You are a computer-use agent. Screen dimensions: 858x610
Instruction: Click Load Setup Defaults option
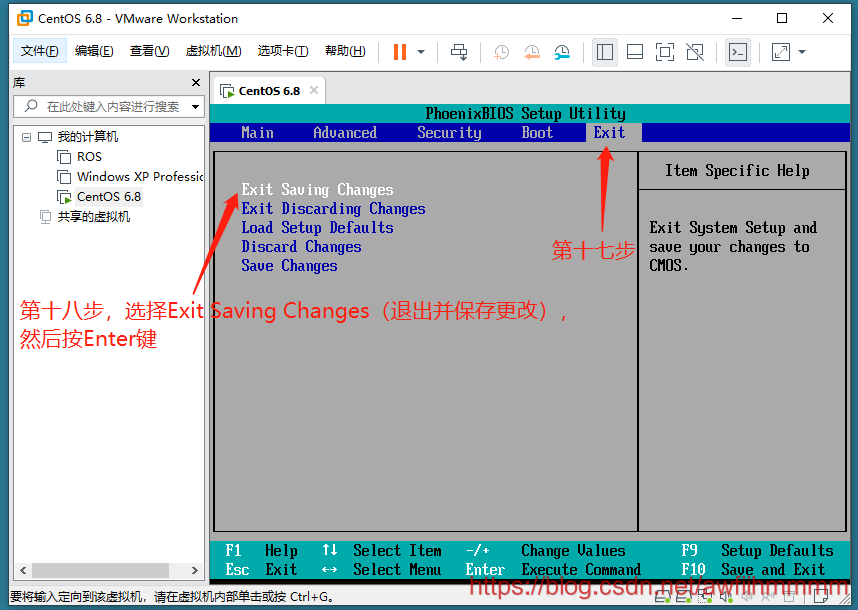[x=317, y=228]
